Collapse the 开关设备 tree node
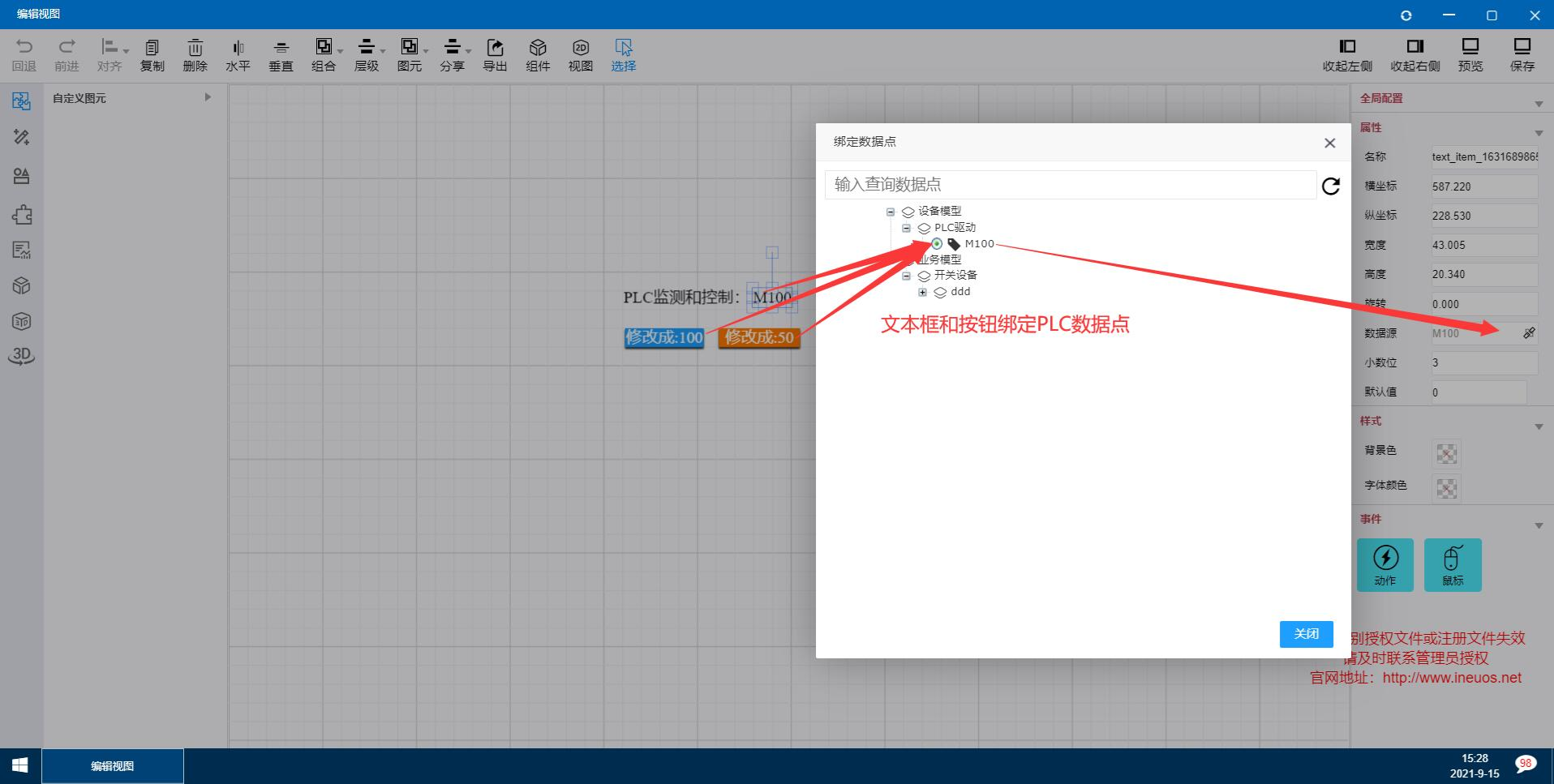Screen dimensions: 1554x784 tap(907, 276)
